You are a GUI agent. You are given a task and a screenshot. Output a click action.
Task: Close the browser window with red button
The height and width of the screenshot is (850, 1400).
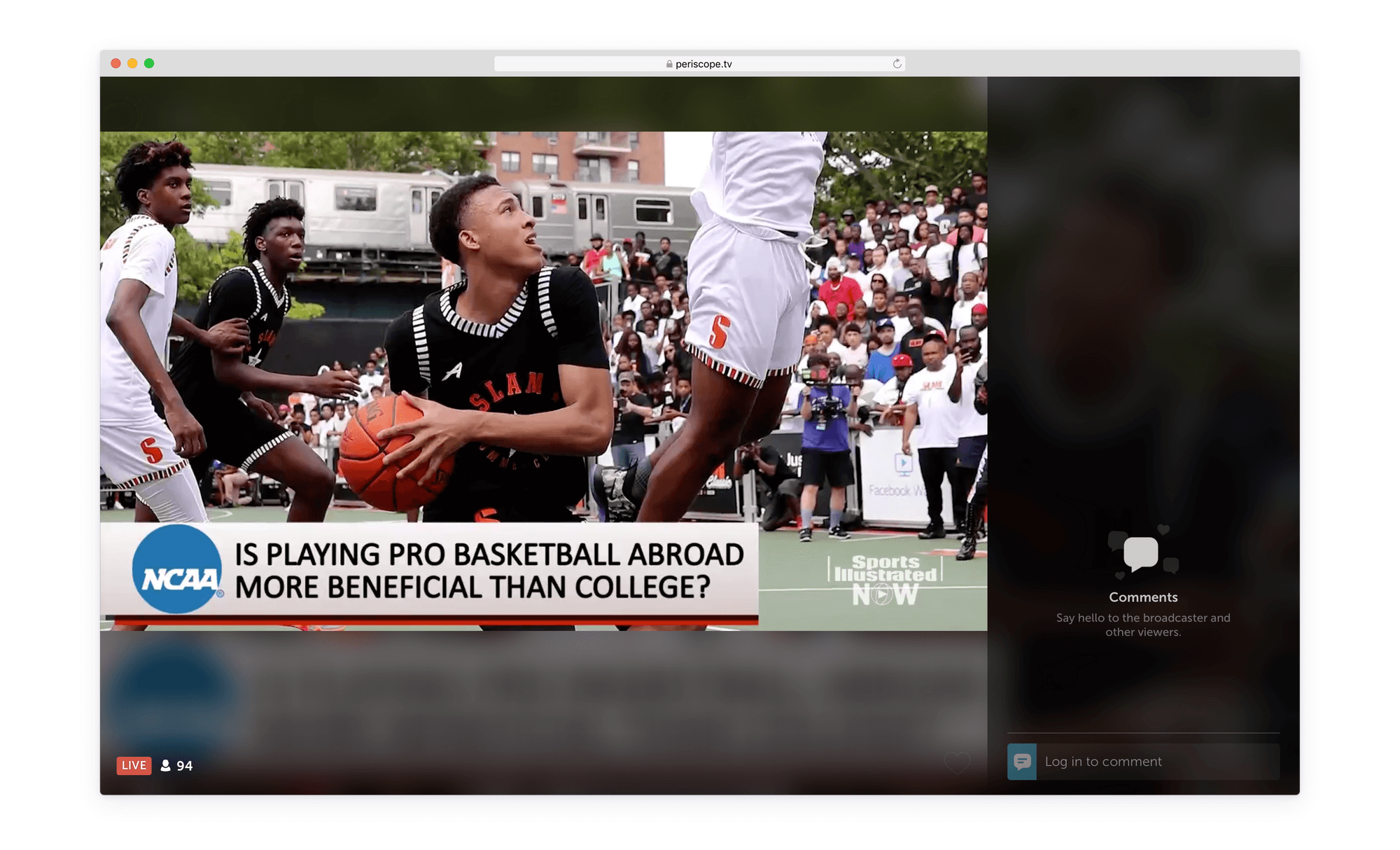click(115, 63)
